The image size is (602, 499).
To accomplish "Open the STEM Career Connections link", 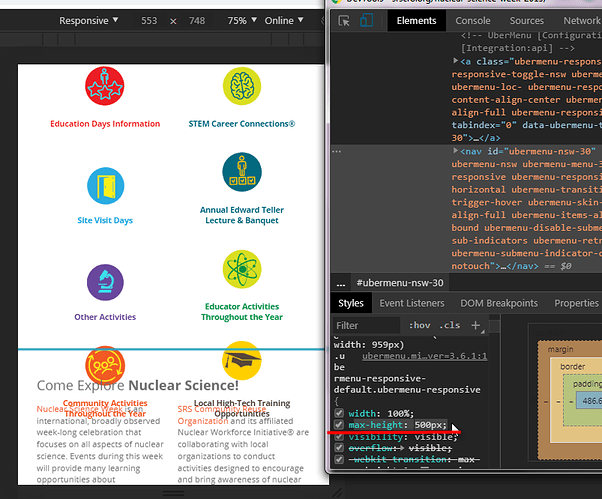I will 241,124.
